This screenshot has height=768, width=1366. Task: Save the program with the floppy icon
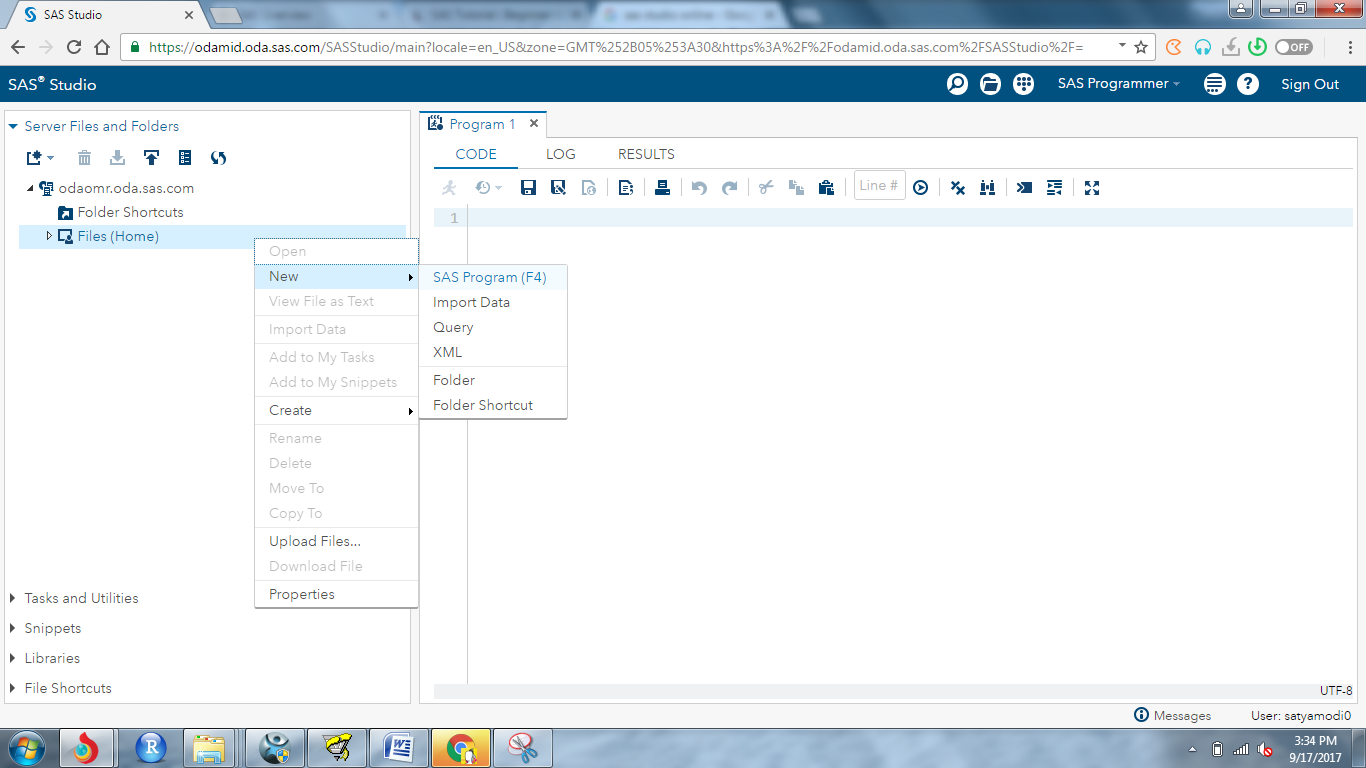(x=529, y=187)
